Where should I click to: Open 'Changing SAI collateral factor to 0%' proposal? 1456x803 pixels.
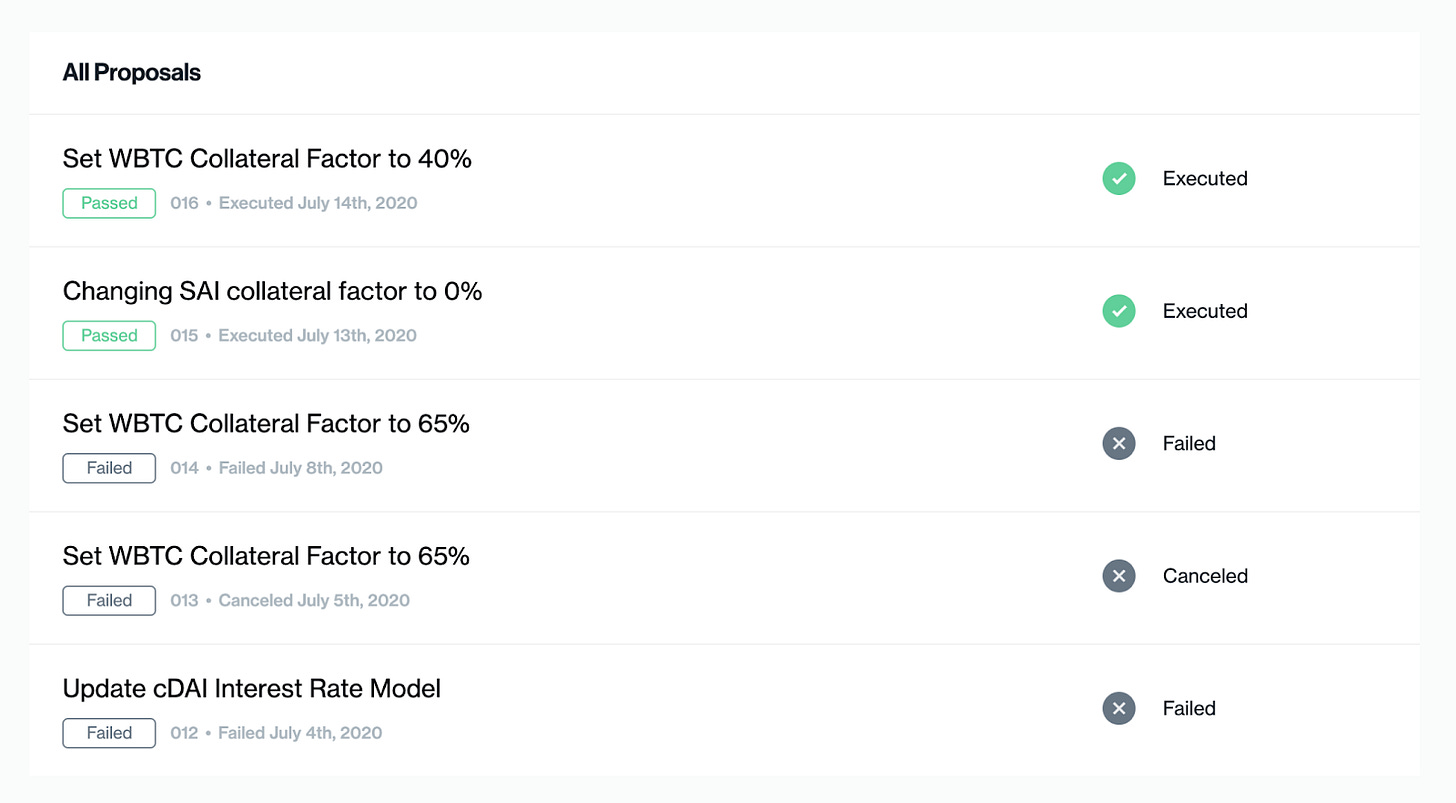tap(272, 291)
